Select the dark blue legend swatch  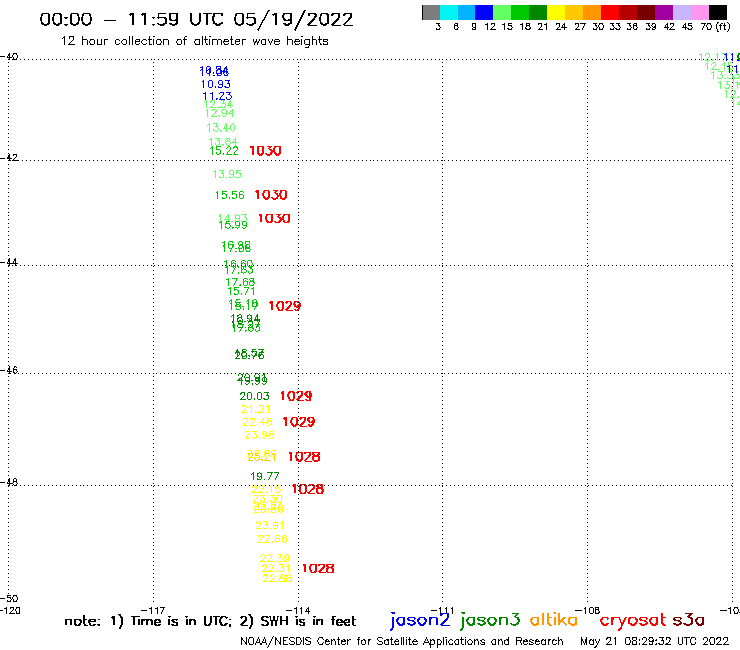tap(484, 12)
